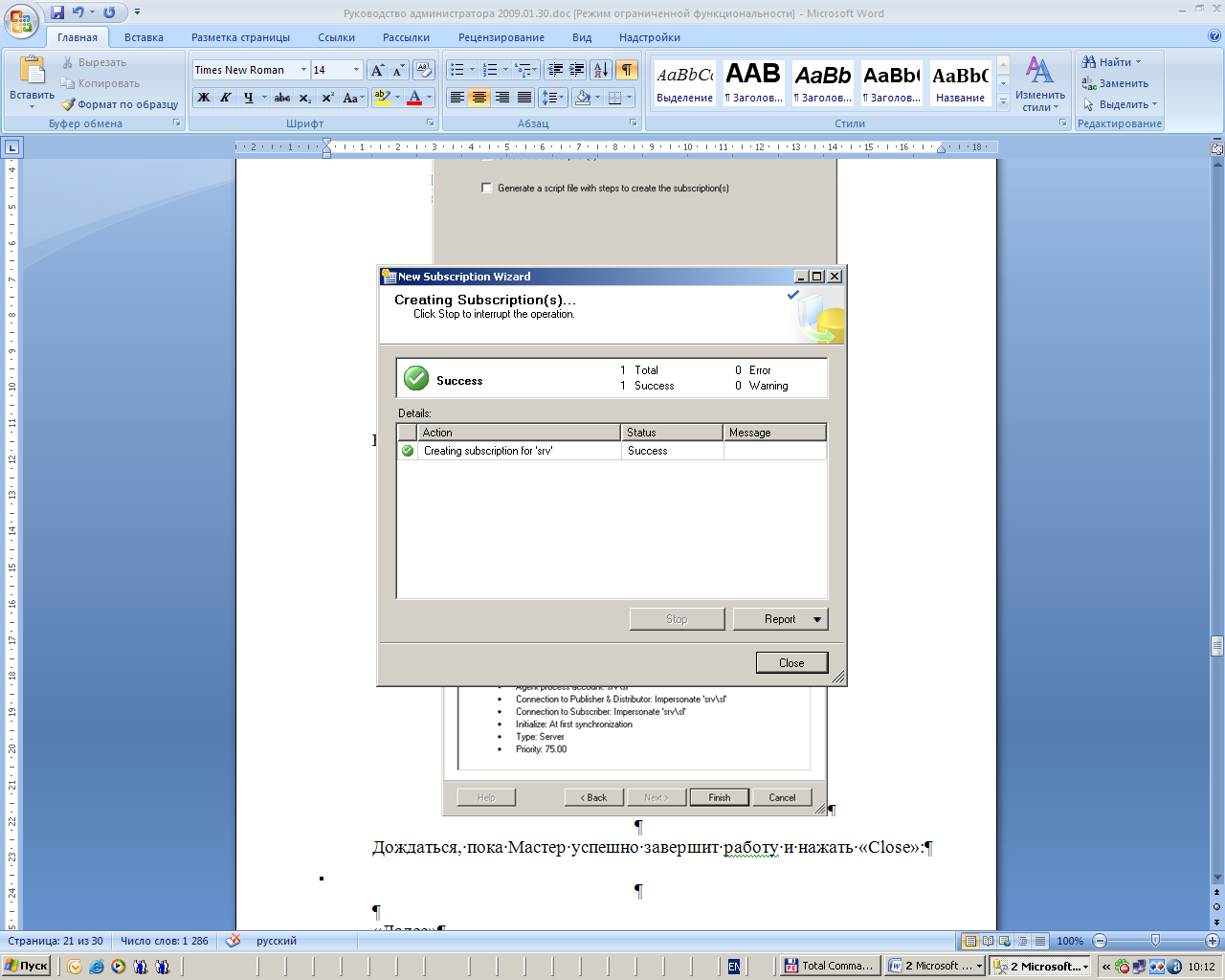The height and width of the screenshot is (980, 1225).
Task: Expand the bullets list dropdown arrow
Action: 472,70
